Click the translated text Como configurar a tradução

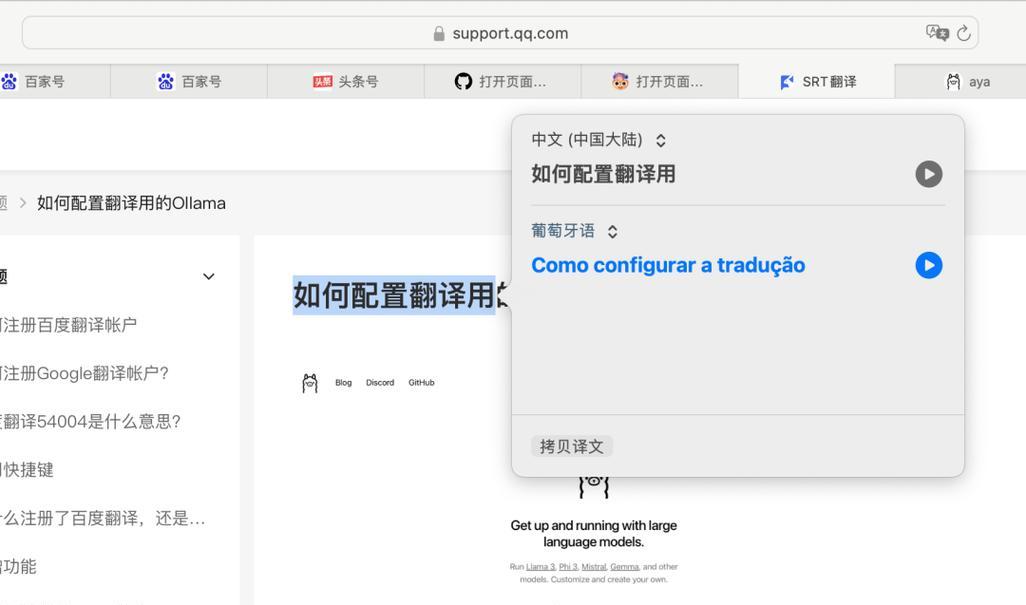(668, 265)
